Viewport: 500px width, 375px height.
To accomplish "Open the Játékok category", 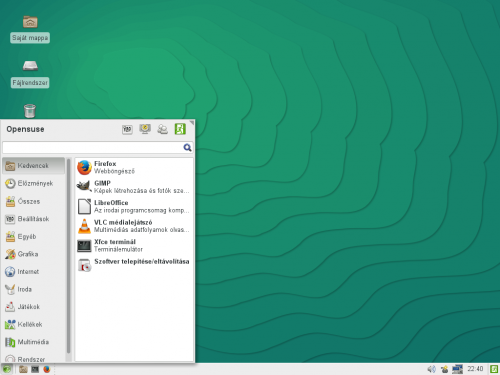I will (x=34, y=307).
